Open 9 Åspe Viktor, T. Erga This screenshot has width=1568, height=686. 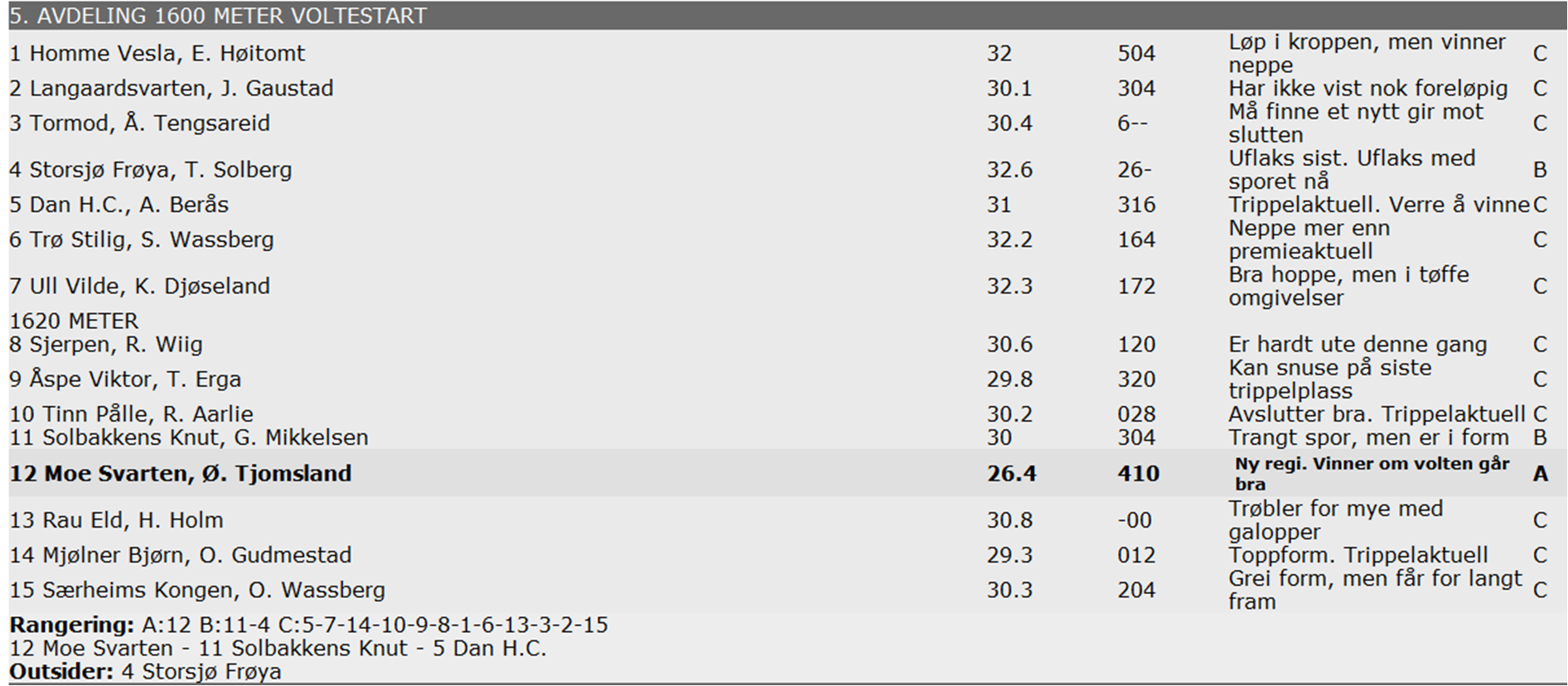(126, 379)
